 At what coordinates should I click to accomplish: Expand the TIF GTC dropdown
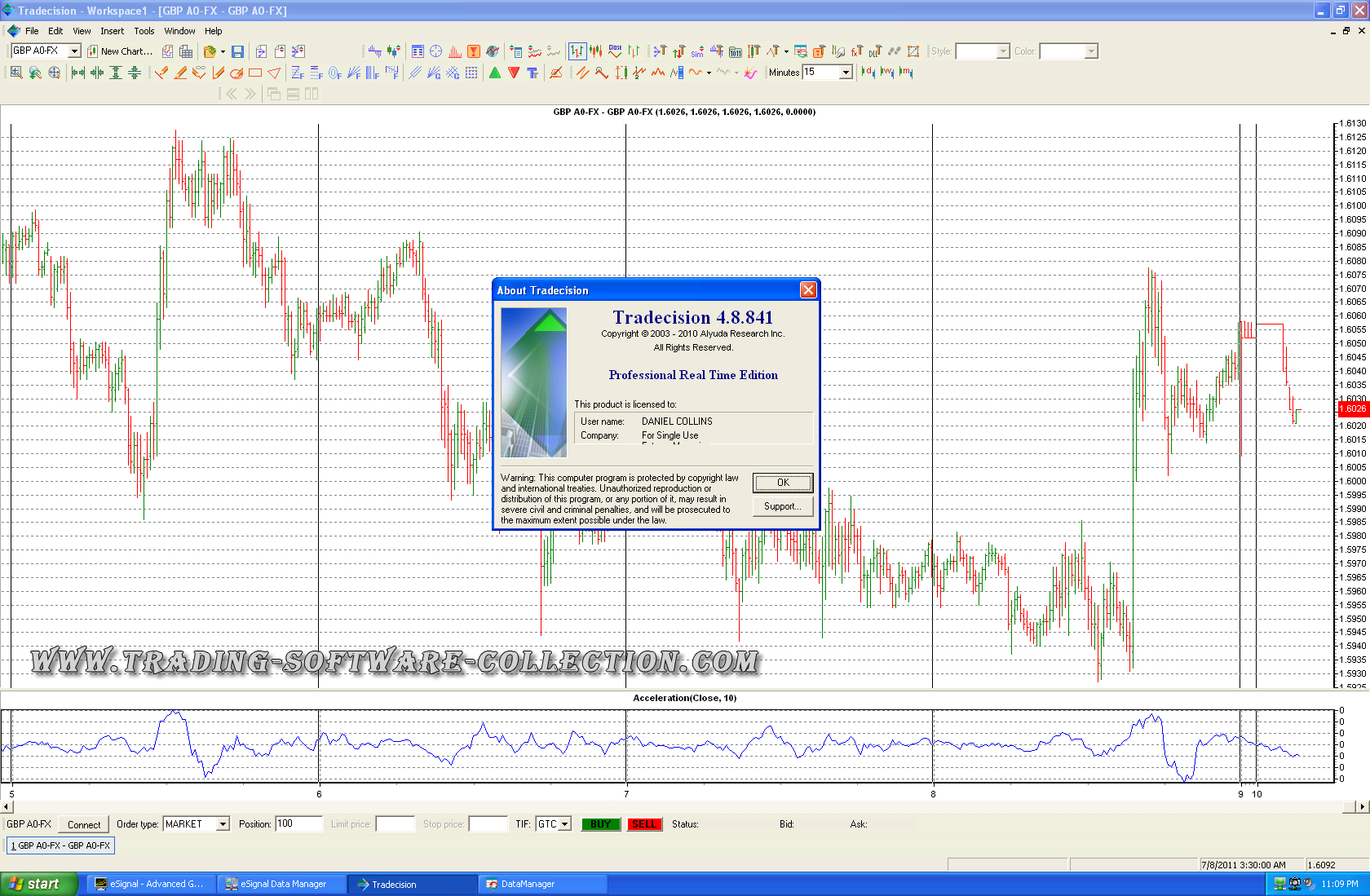(x=565, y=824)
